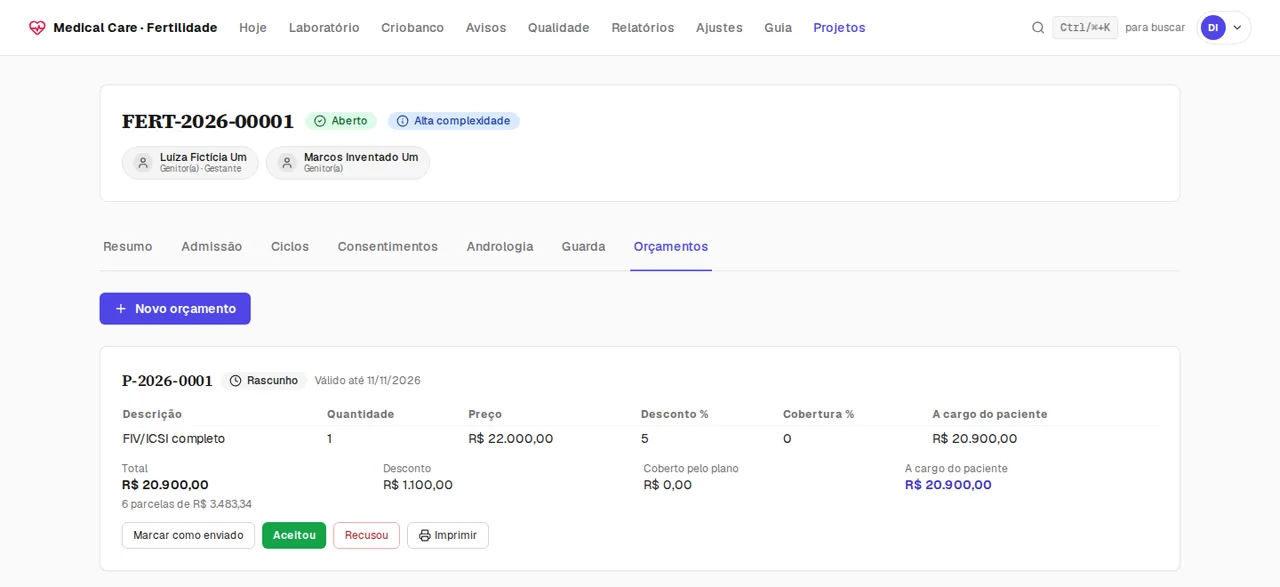Click the DI user avatar
Viewport: 1280px width, 587px height.
(x=1213, y=28)
